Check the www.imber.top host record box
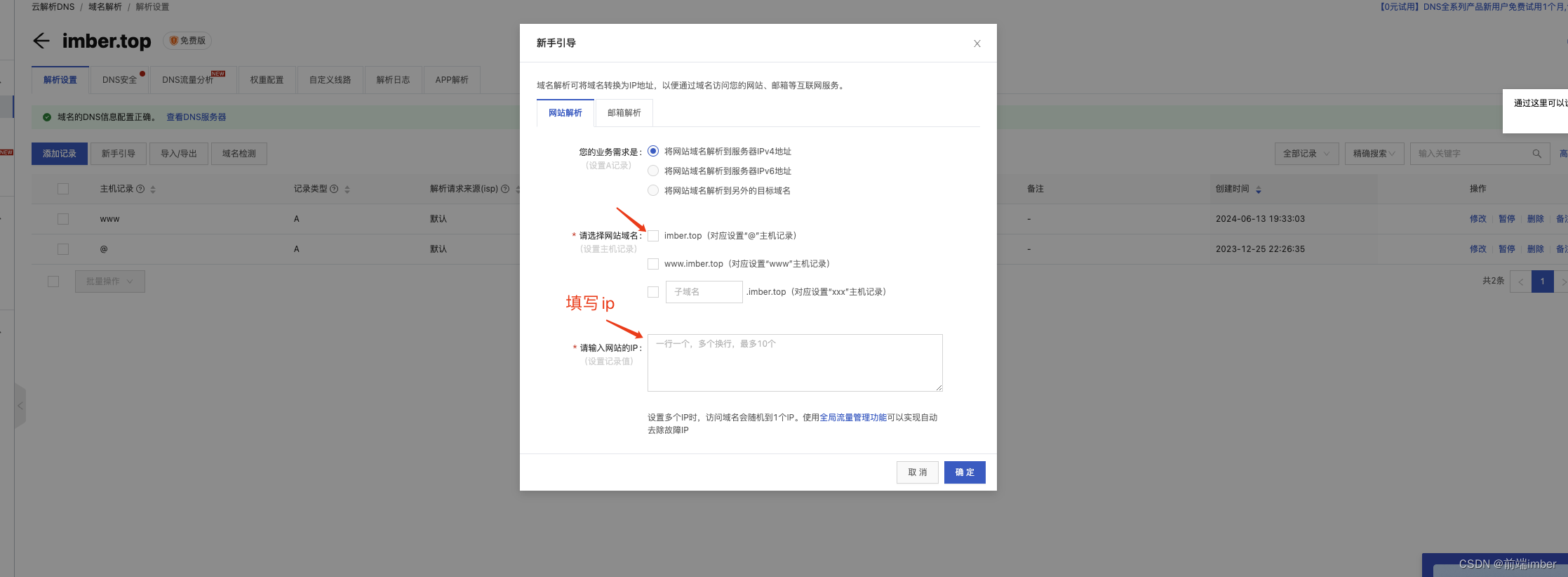Viewport: 1568px width, 577px height. [x=653, y=264]
